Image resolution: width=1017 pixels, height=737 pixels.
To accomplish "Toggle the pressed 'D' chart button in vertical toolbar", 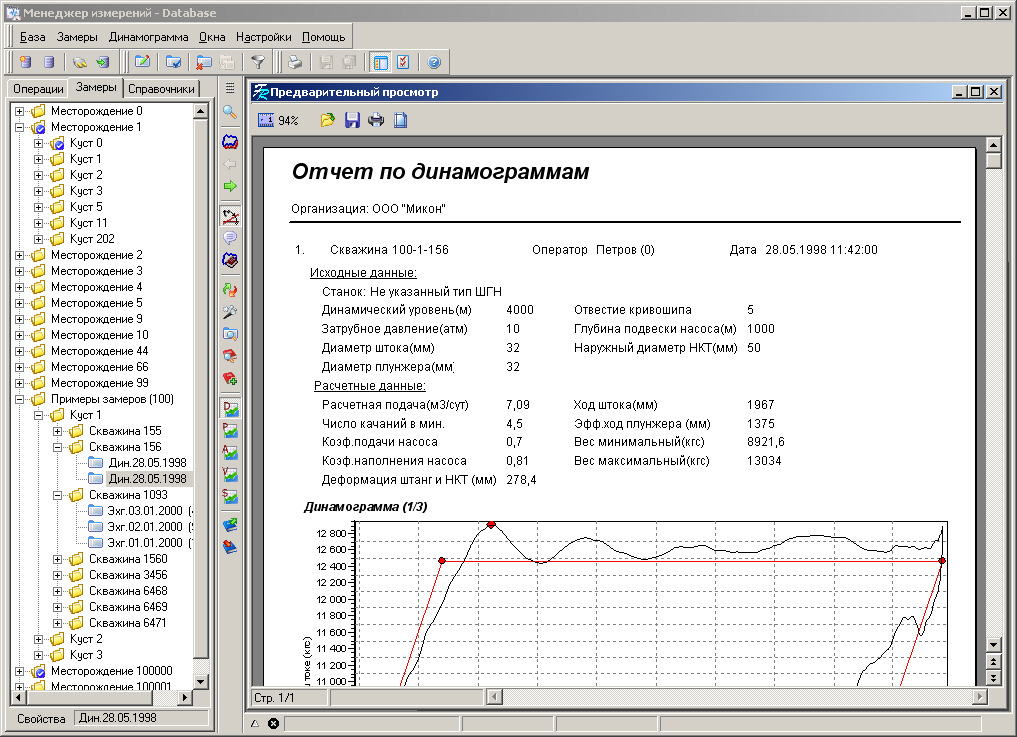I will (230, 408).
